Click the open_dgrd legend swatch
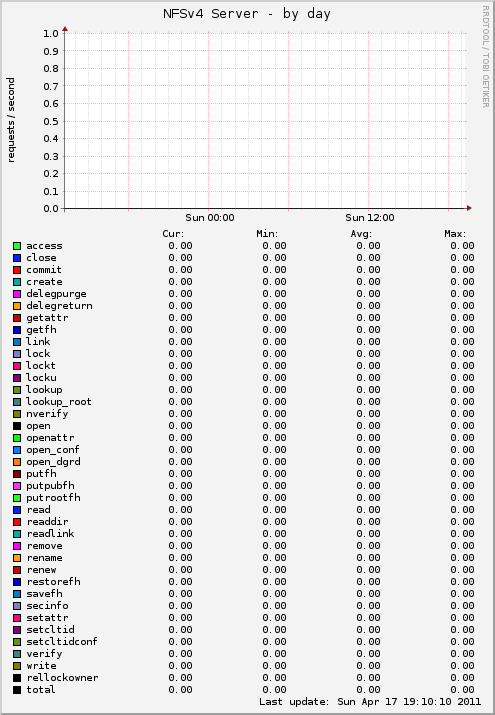Image resolution: width=495 pixels, height=715 pixels. coord(17,462)
